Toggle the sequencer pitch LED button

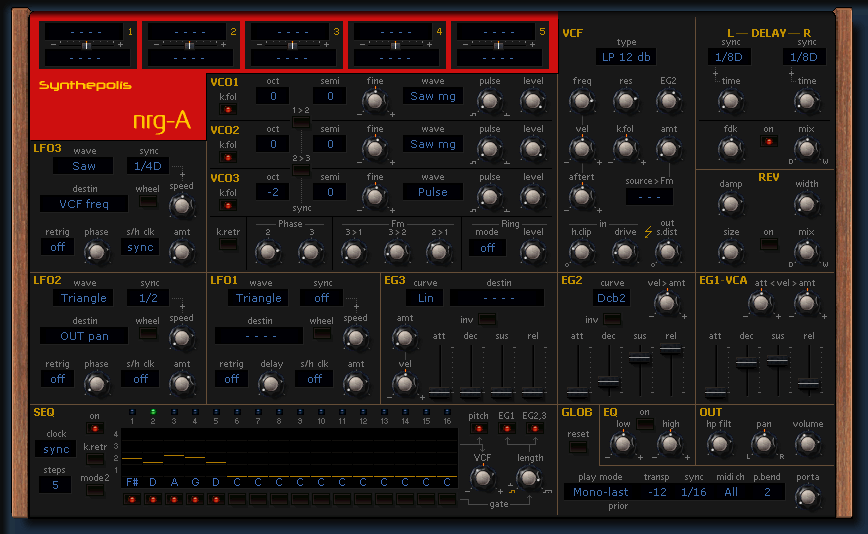coord(478,428)
